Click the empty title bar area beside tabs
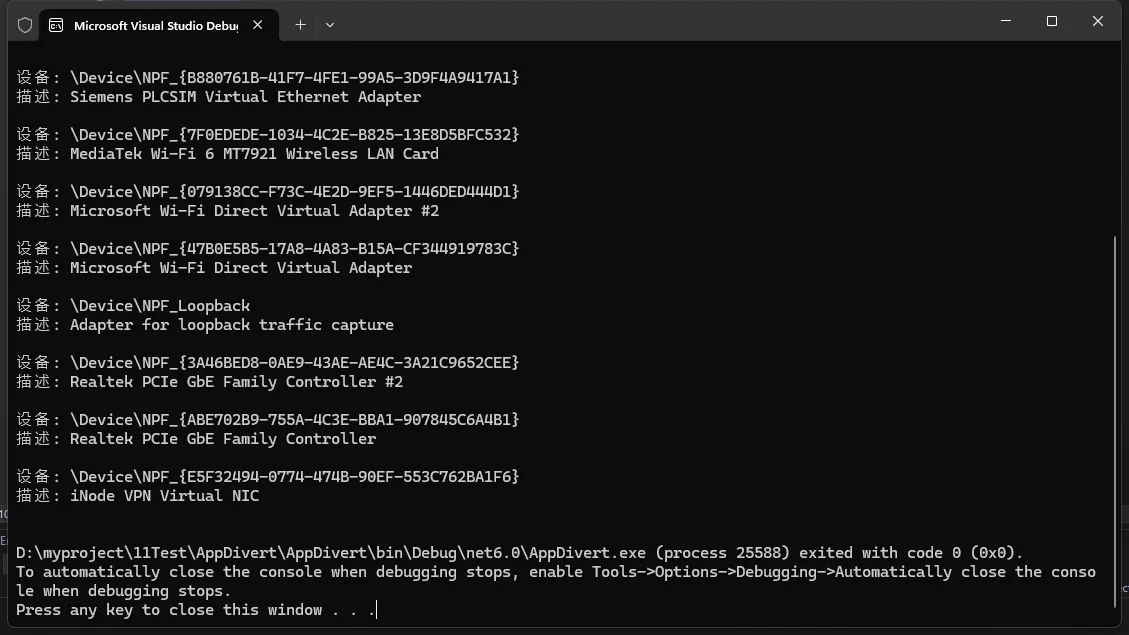Image resolution: width=1129 pixels, height=635 pixels. point(650,22)
